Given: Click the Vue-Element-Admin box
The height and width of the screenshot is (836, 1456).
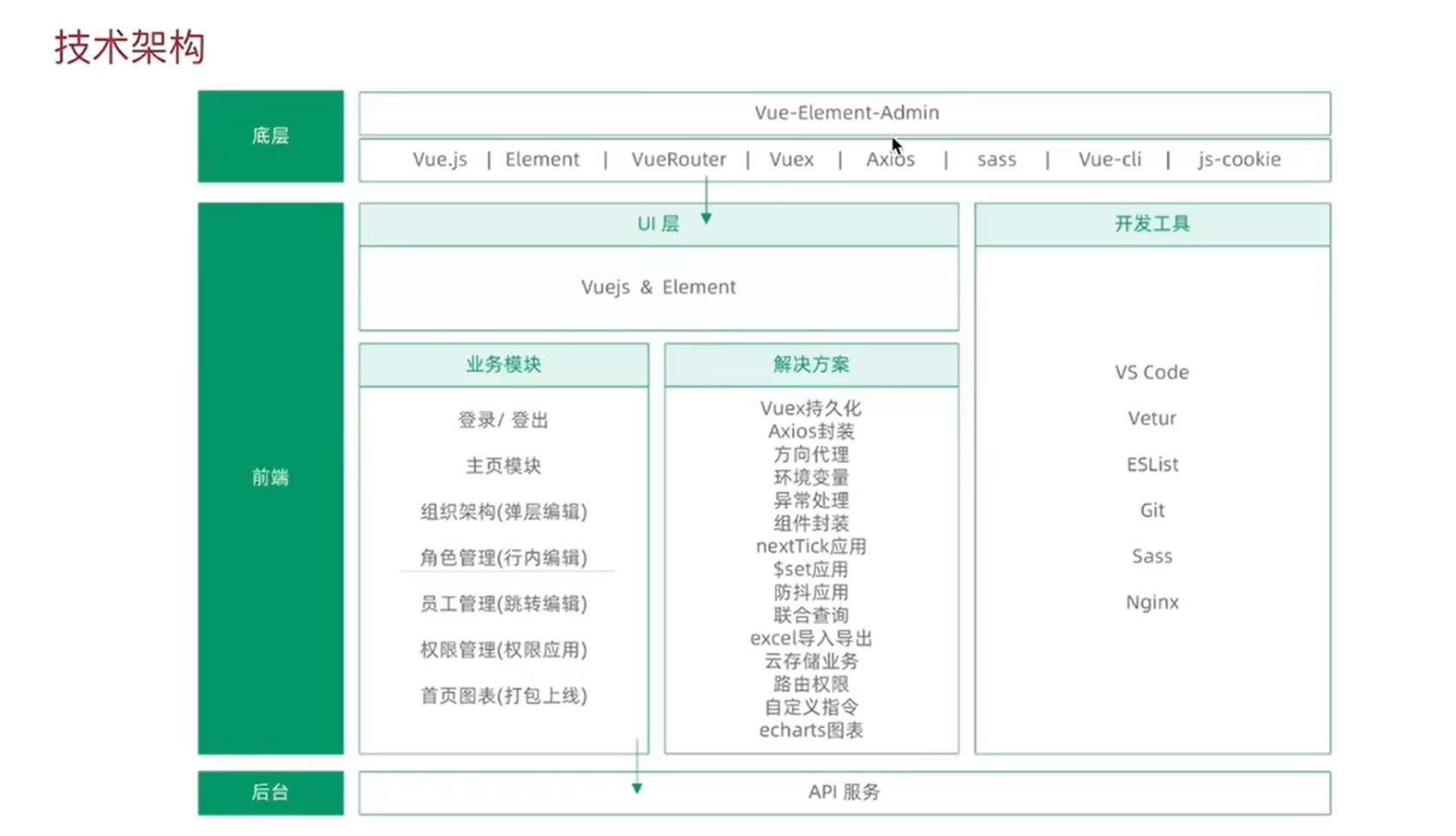Looking at the screenshot, I should click(x=845, y=113).
